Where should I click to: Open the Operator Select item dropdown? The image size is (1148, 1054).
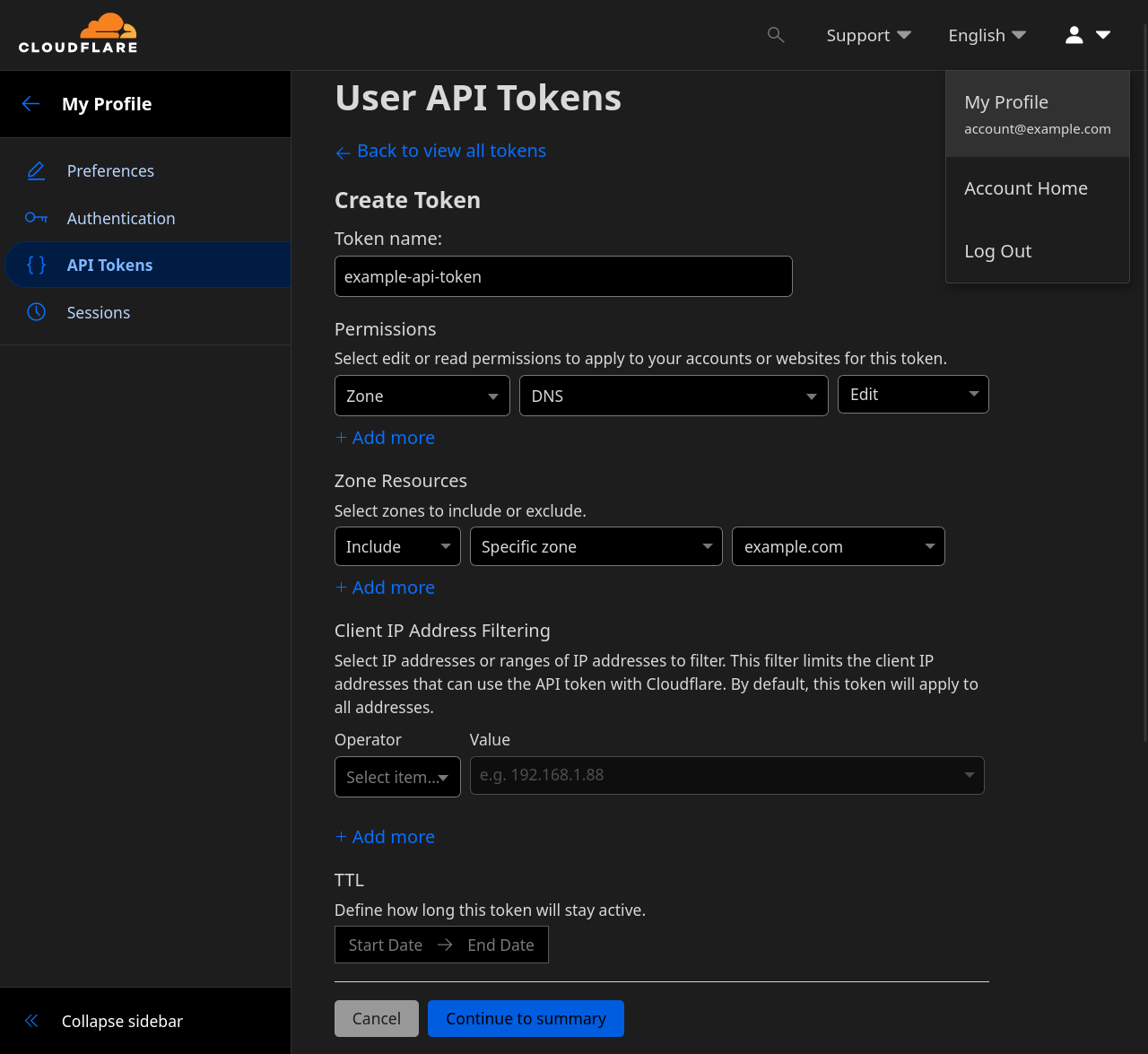(396, 777)
